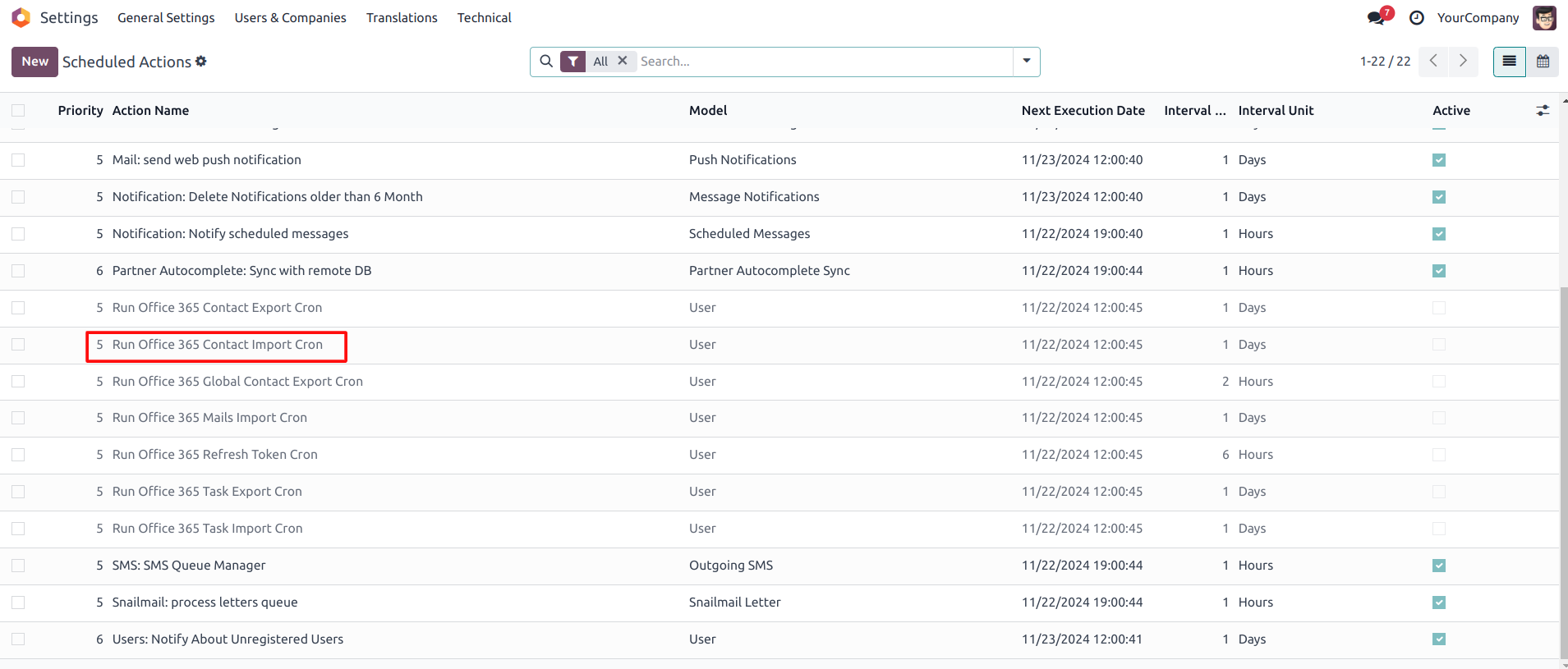The width and height of the screenshot is (1568, 669).
Task: Remove the All filter with its X
Action: coord(623,61)
